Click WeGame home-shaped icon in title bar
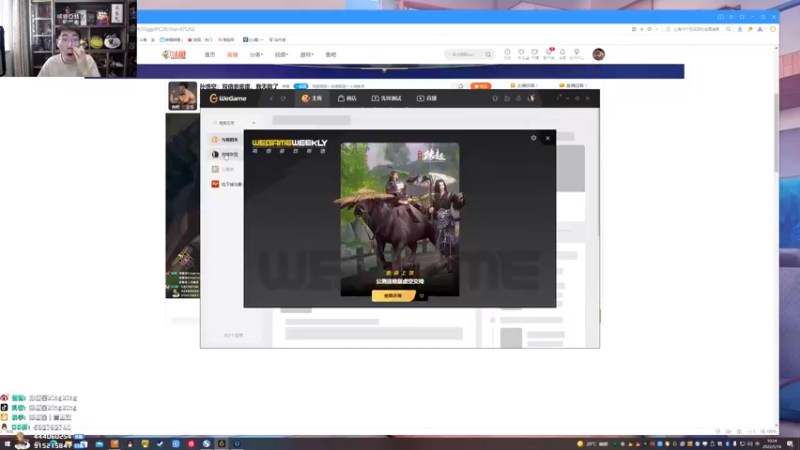800x450 pixels. (x=495, y=98)
